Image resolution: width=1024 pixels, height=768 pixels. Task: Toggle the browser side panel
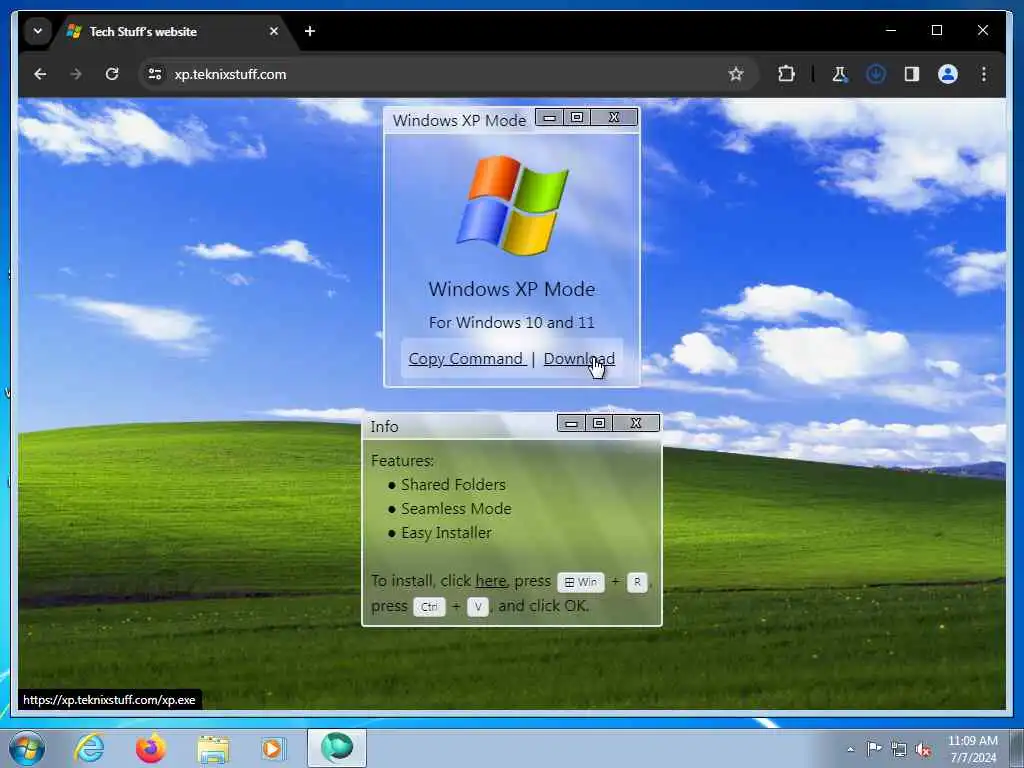click(912, 74)
